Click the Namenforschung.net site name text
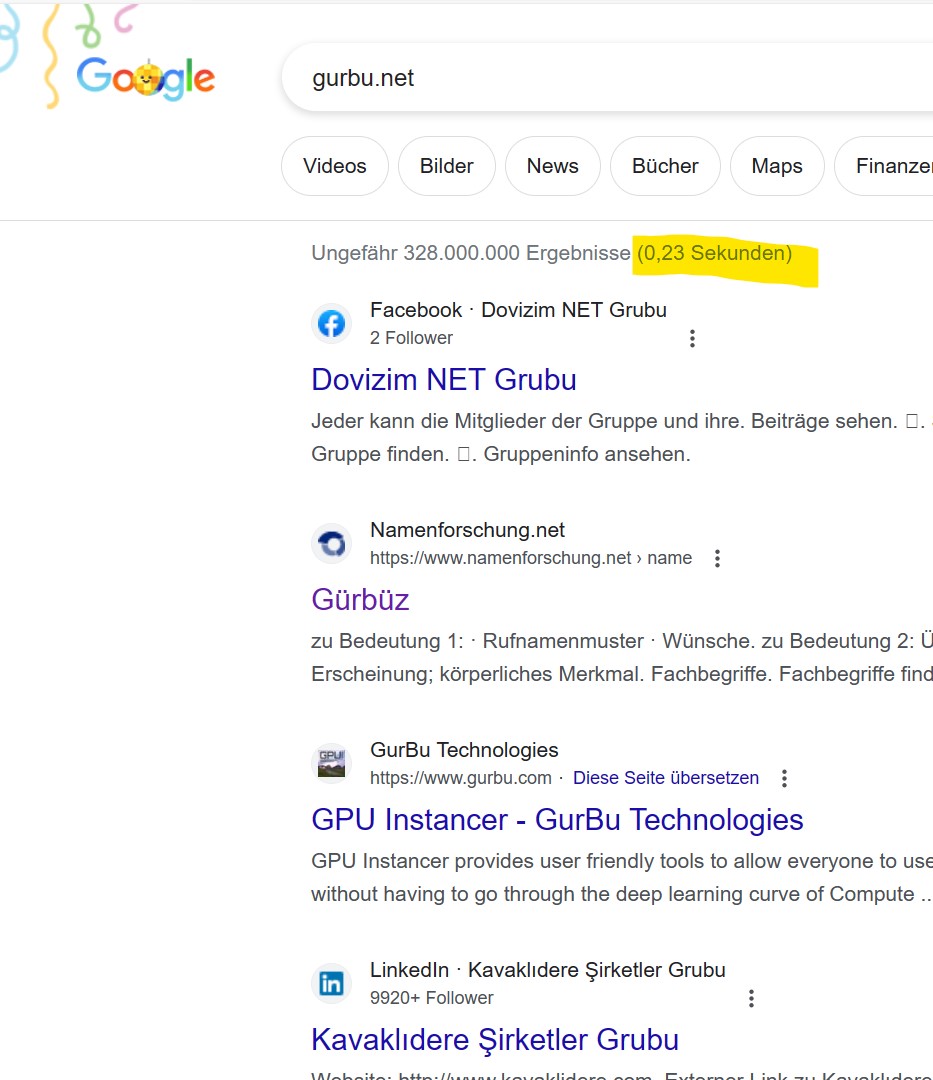Viewport: 933px width, 1080px height. (x=467, y=530)
